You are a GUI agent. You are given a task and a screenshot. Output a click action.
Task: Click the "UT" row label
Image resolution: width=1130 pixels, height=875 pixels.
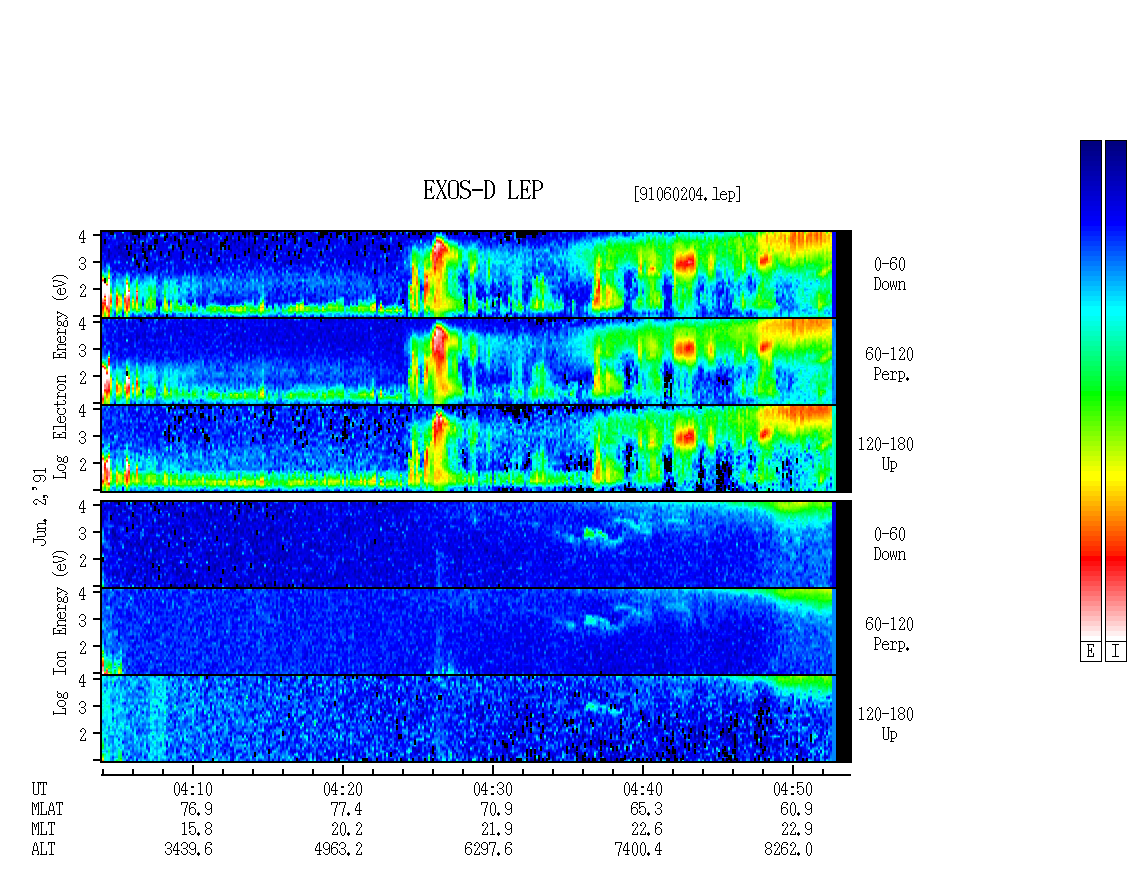point(39,789)
